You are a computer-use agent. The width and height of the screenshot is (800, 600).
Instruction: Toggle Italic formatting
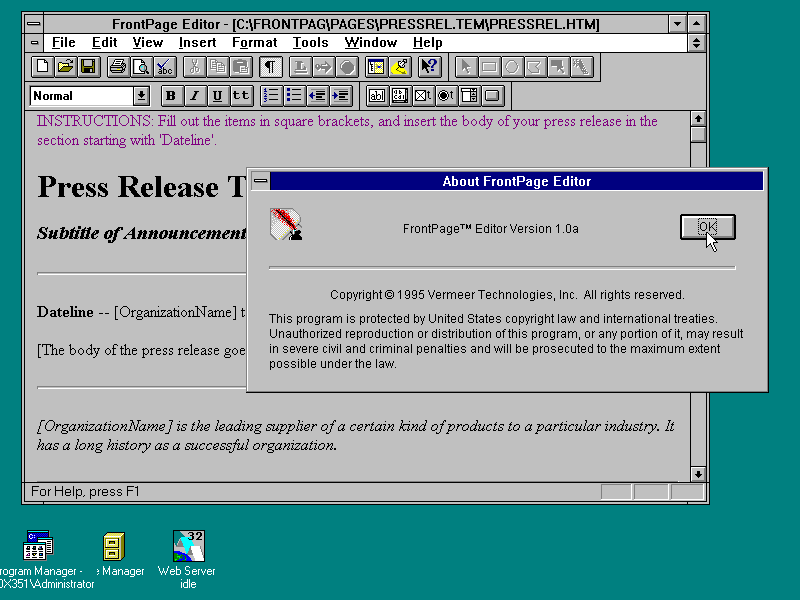coord(194,95)
